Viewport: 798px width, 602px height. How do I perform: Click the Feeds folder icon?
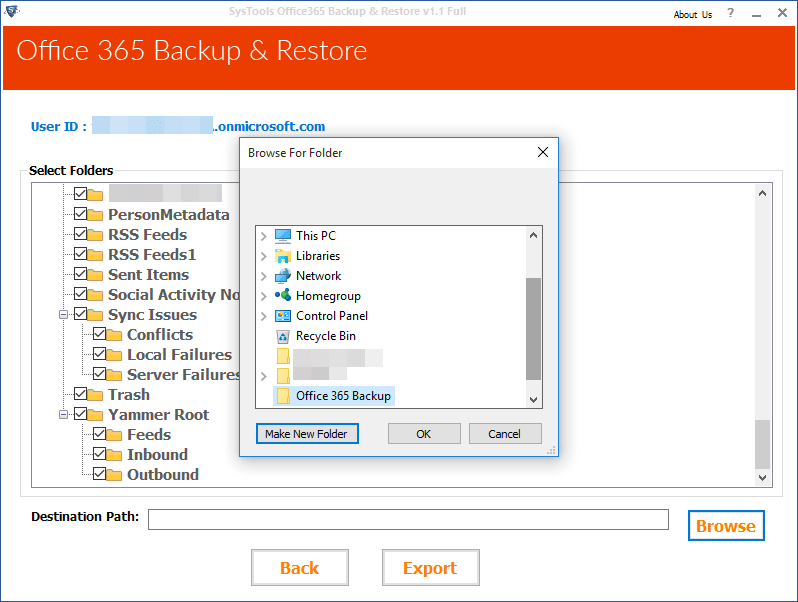coord(114,435)
